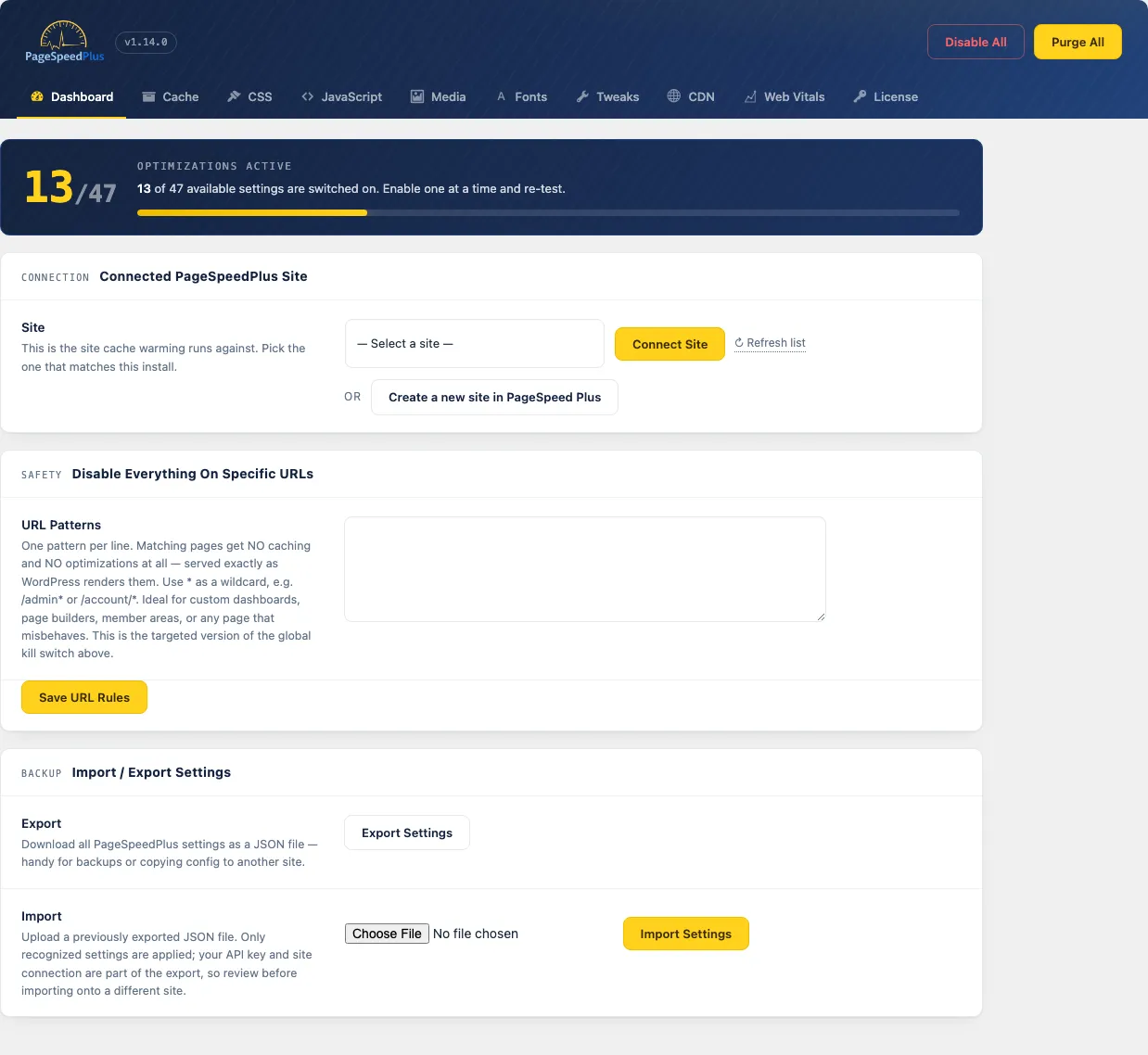The height and width of the screenshot is (1055, 1148).
Task: Click the Connect Site button
Action: pos(670,344)
